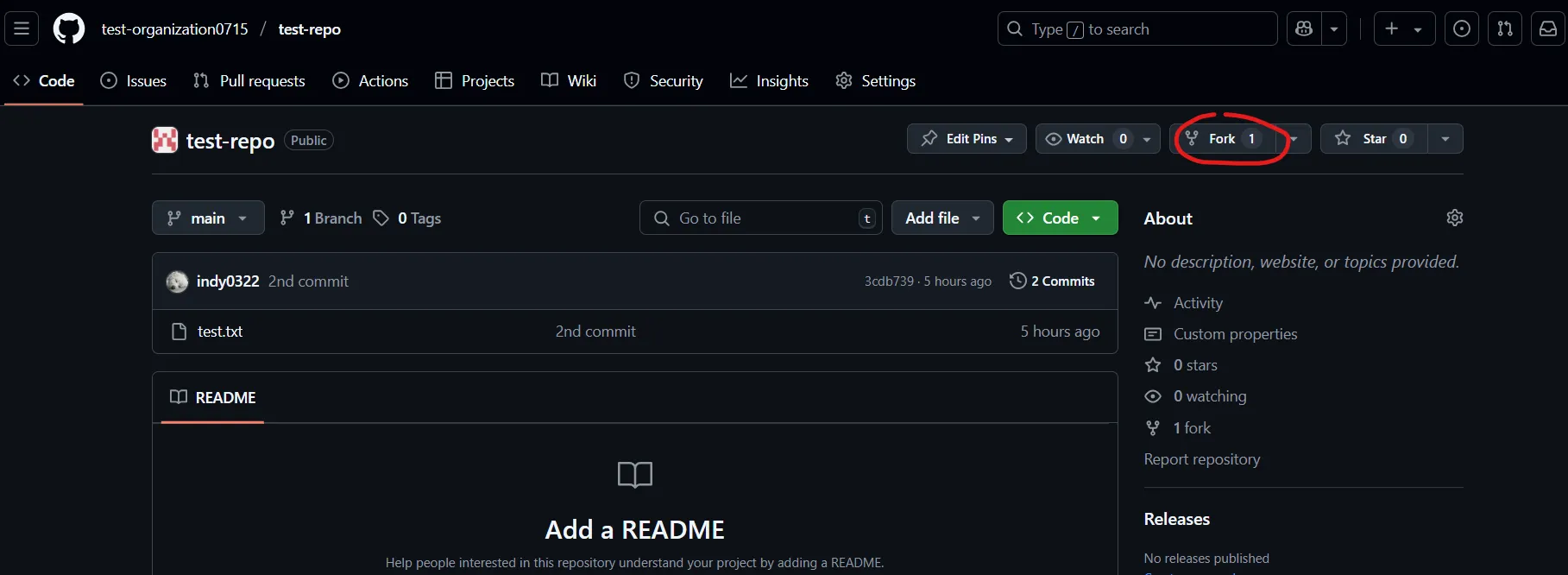This screenshot has height=575, width=1568.
Task: View the 1 fork link
Action: coord(1192,428)
